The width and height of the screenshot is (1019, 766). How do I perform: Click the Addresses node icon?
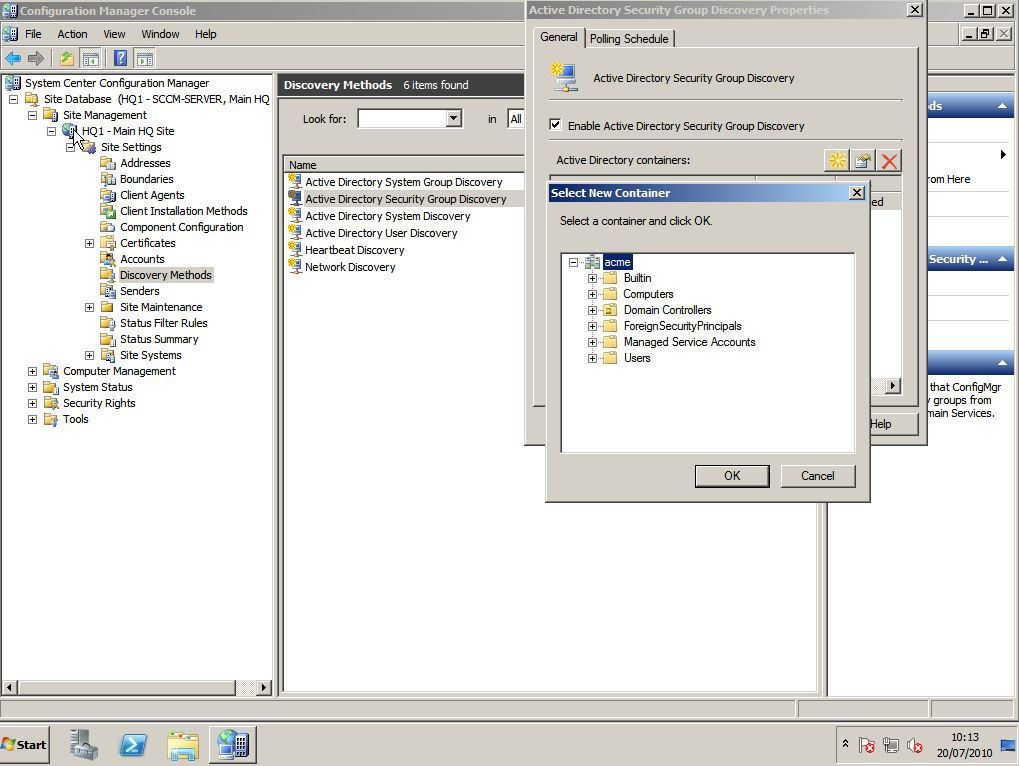click(x=108, y=163)
